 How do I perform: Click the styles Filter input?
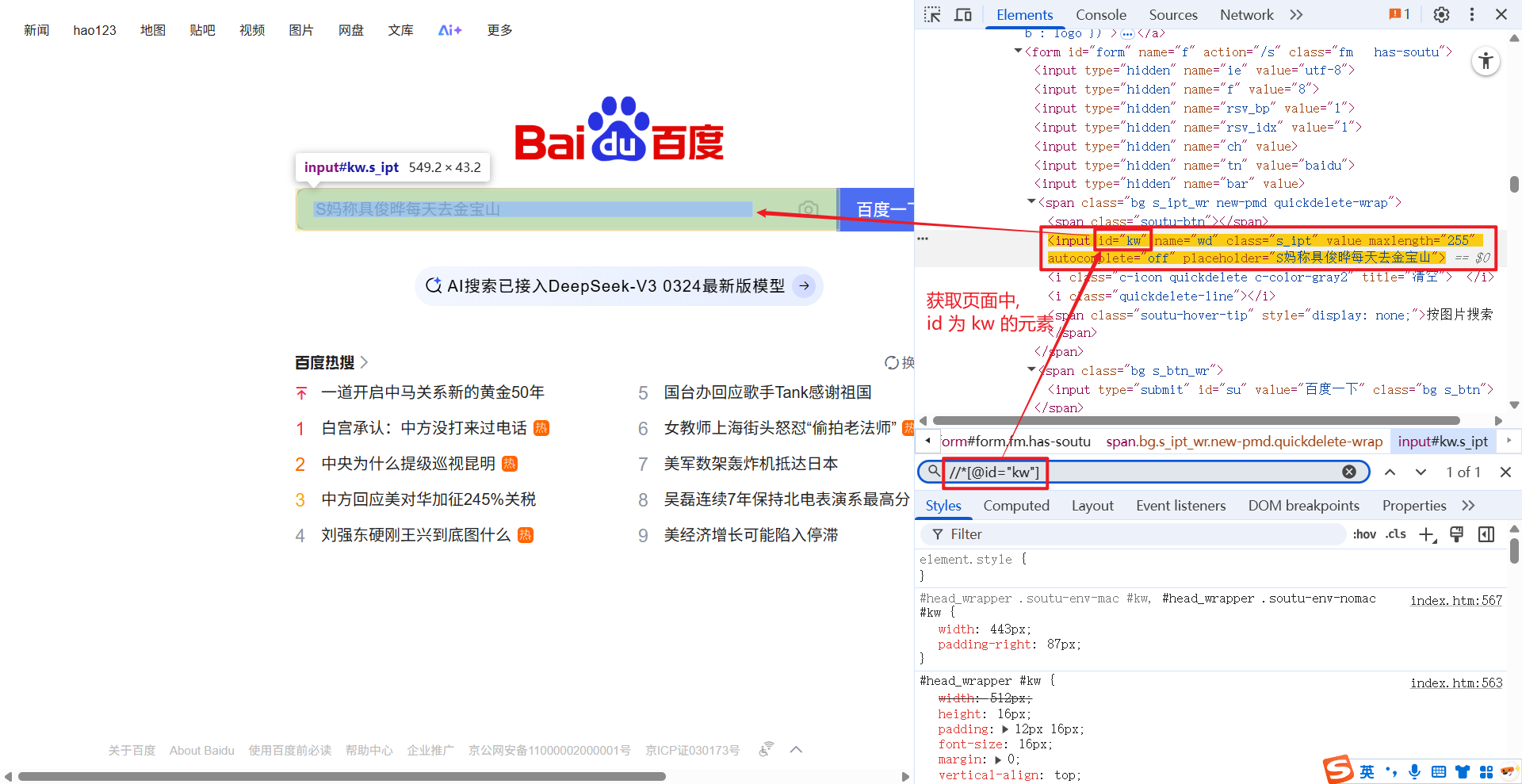1134,534
